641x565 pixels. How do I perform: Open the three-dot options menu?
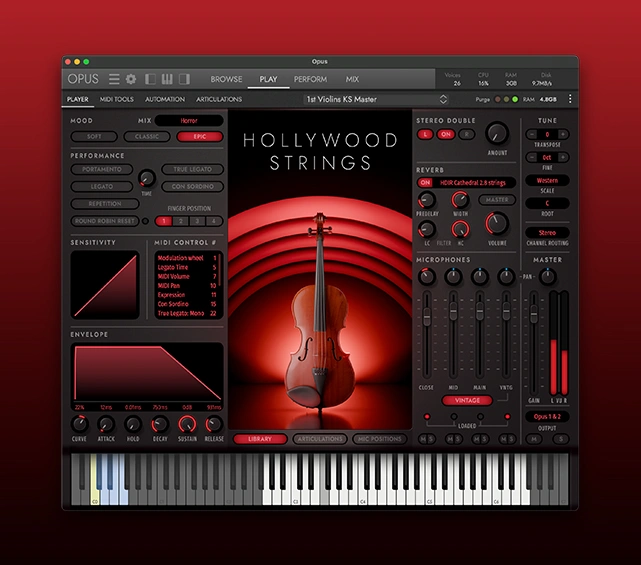tap(570, 99)
